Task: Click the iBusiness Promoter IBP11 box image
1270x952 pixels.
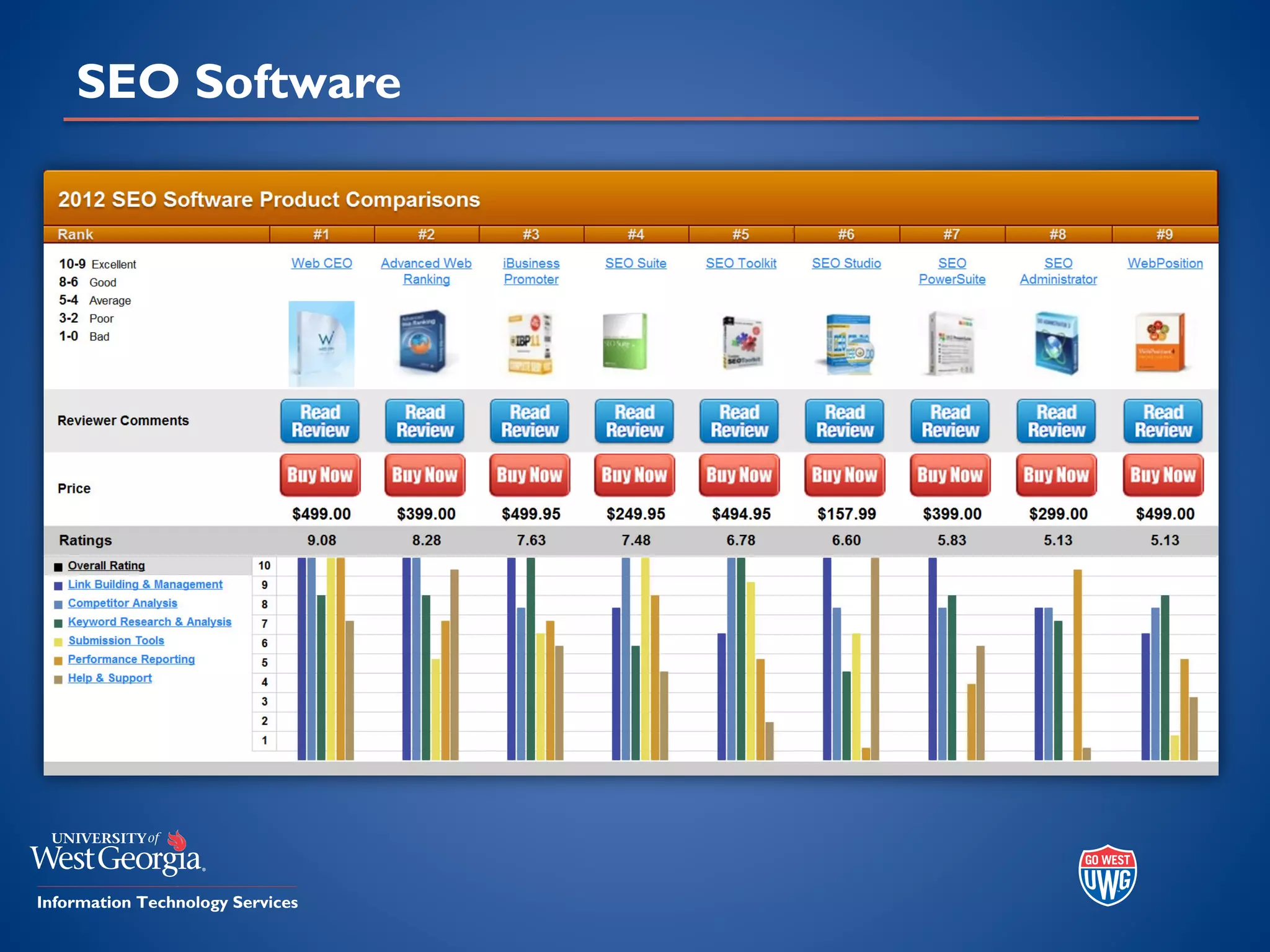Action: tap(530, 343)
